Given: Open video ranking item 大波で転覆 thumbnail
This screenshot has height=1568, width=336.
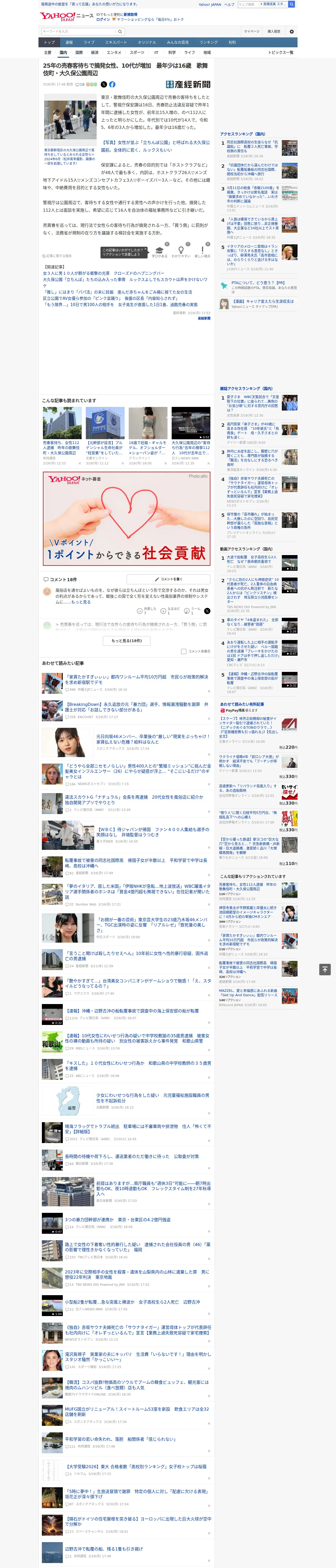Looking at the screenshot, I should [x=290, y=563].
